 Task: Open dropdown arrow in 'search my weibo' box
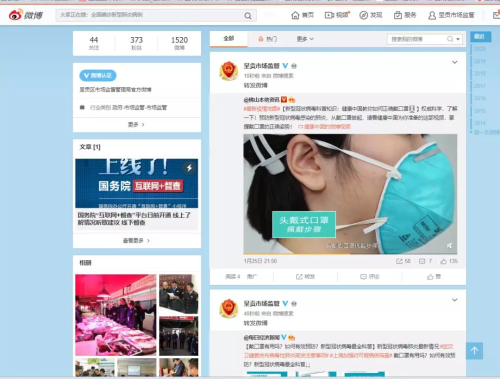click(x=458, y=39)
